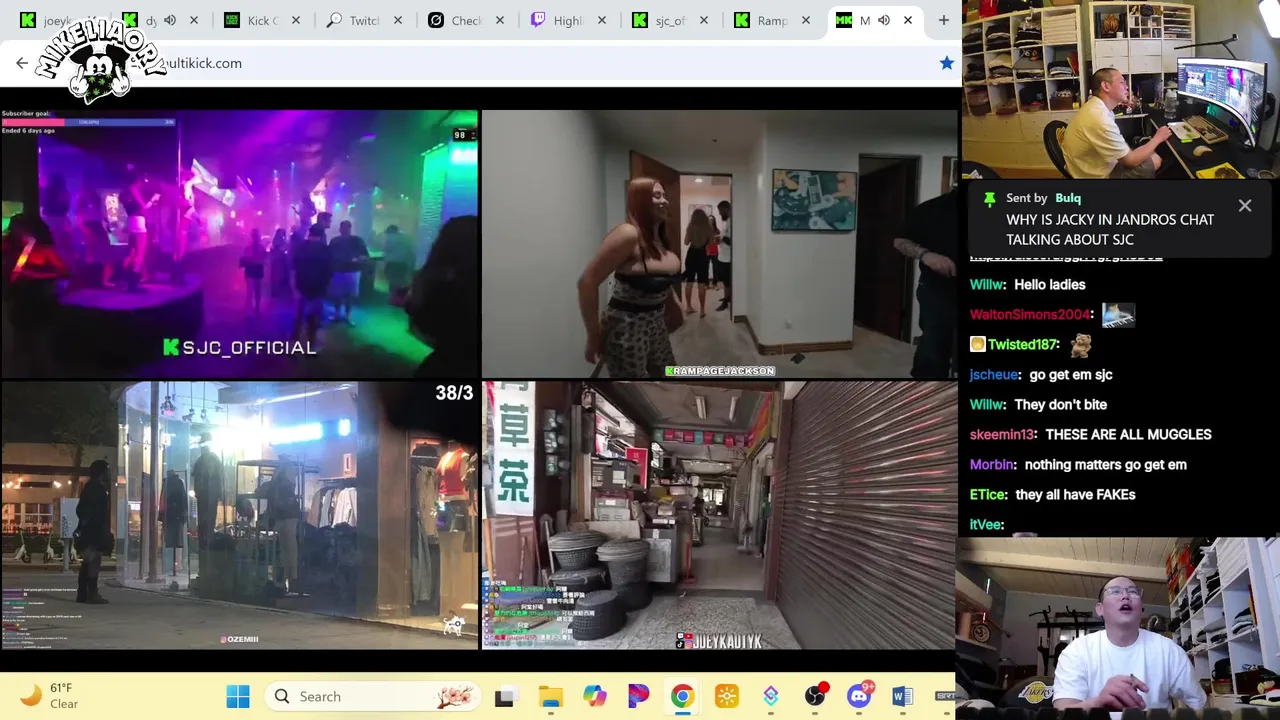Select the JOEYKAOTYK market alley stream
The height and width of the screenshot is (720, 1280).
coord(719,515)
